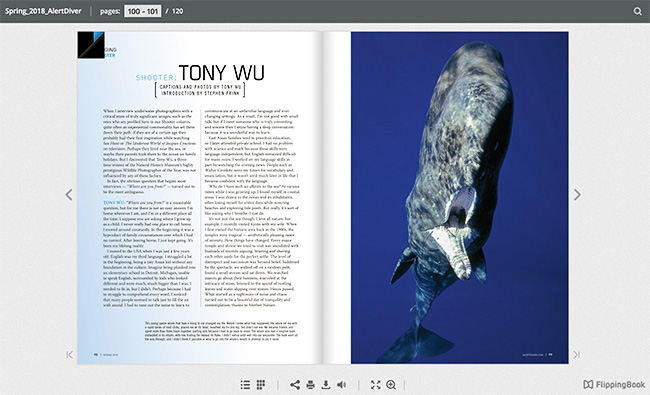
Task: Print the publication using printer icon
Action: [x=310, y=385]
